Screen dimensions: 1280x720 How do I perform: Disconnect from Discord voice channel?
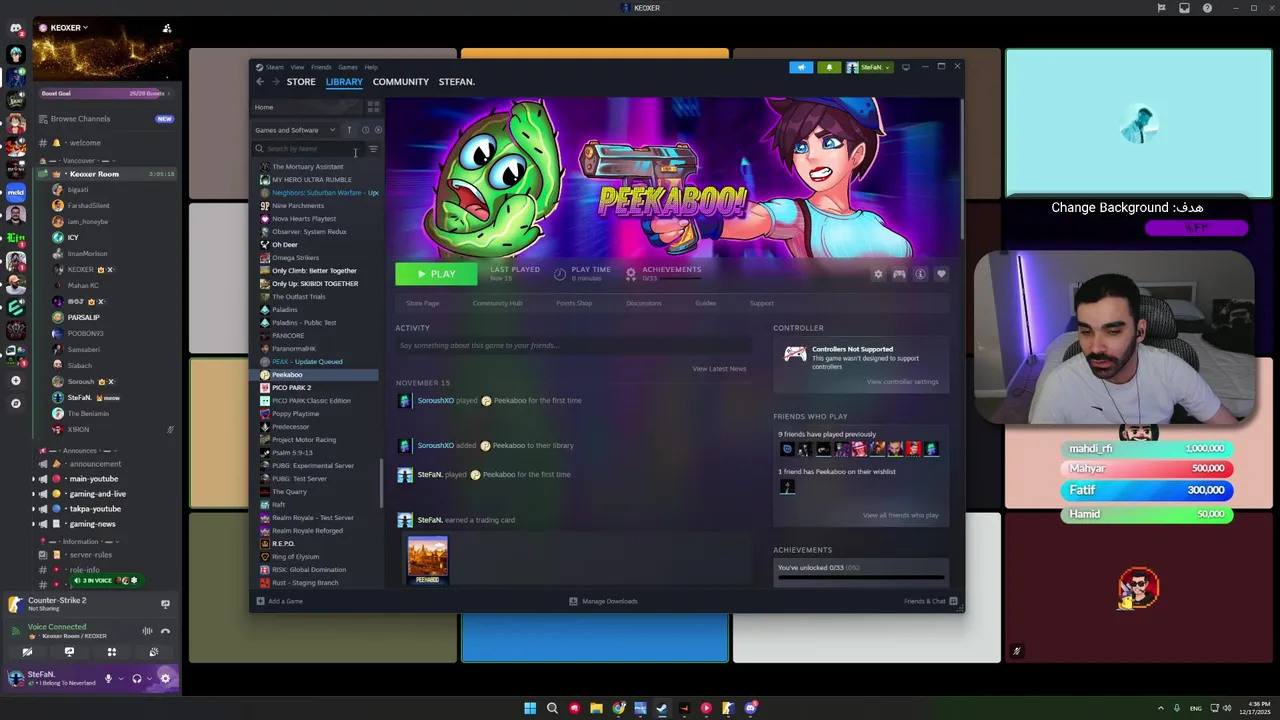pyautogui.click(x=165, y=631)
